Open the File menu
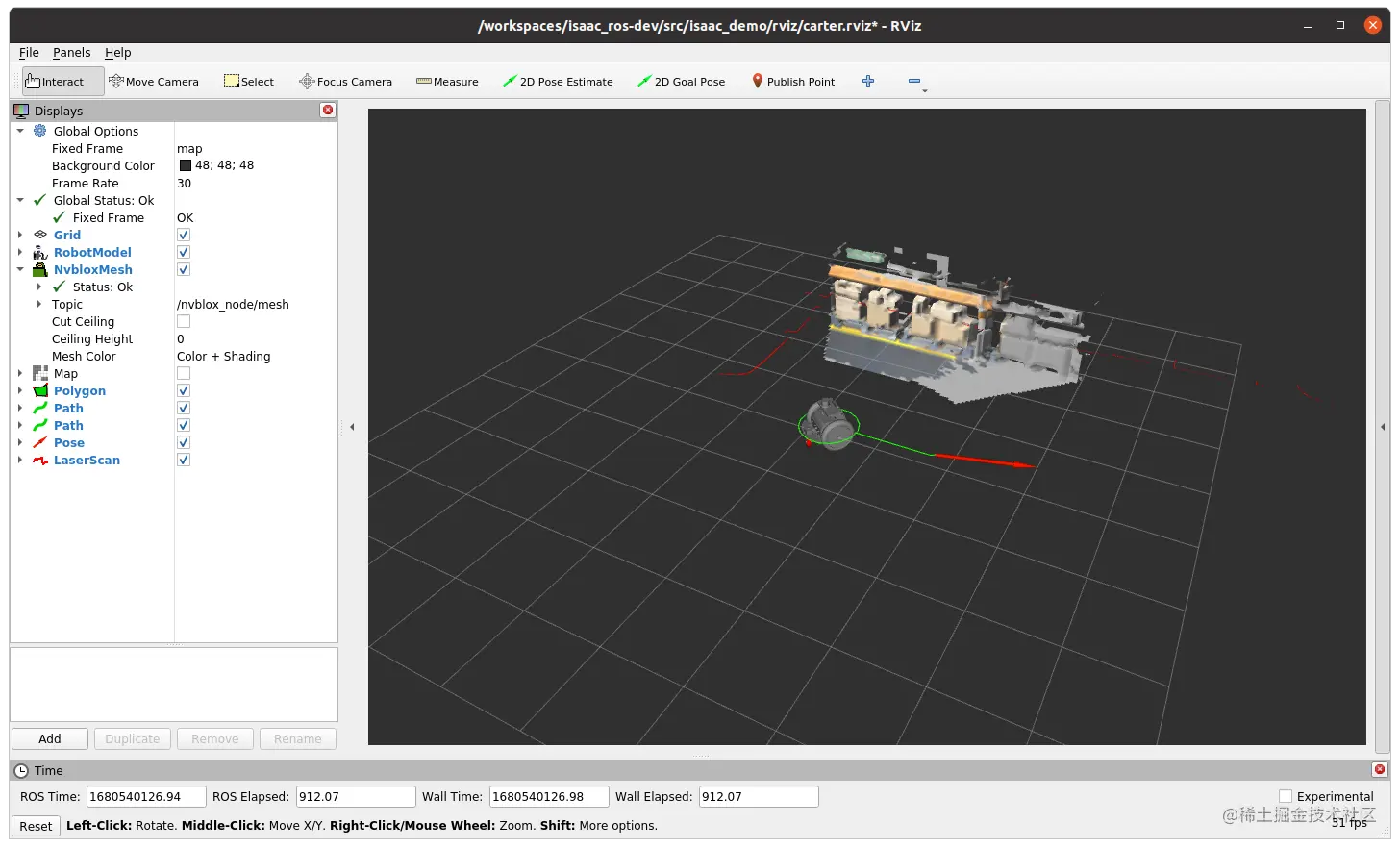The image size is (1400, 848). coord(29,52)
